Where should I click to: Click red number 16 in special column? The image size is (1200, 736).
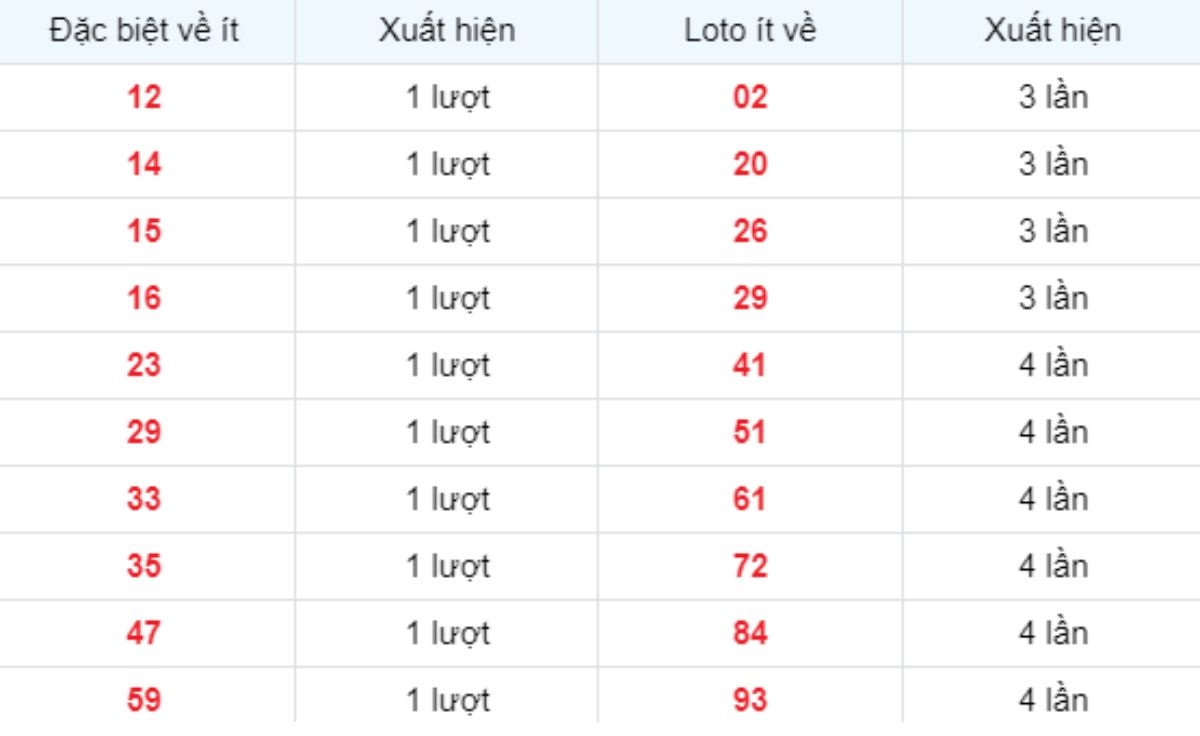(x=144, y=299)
